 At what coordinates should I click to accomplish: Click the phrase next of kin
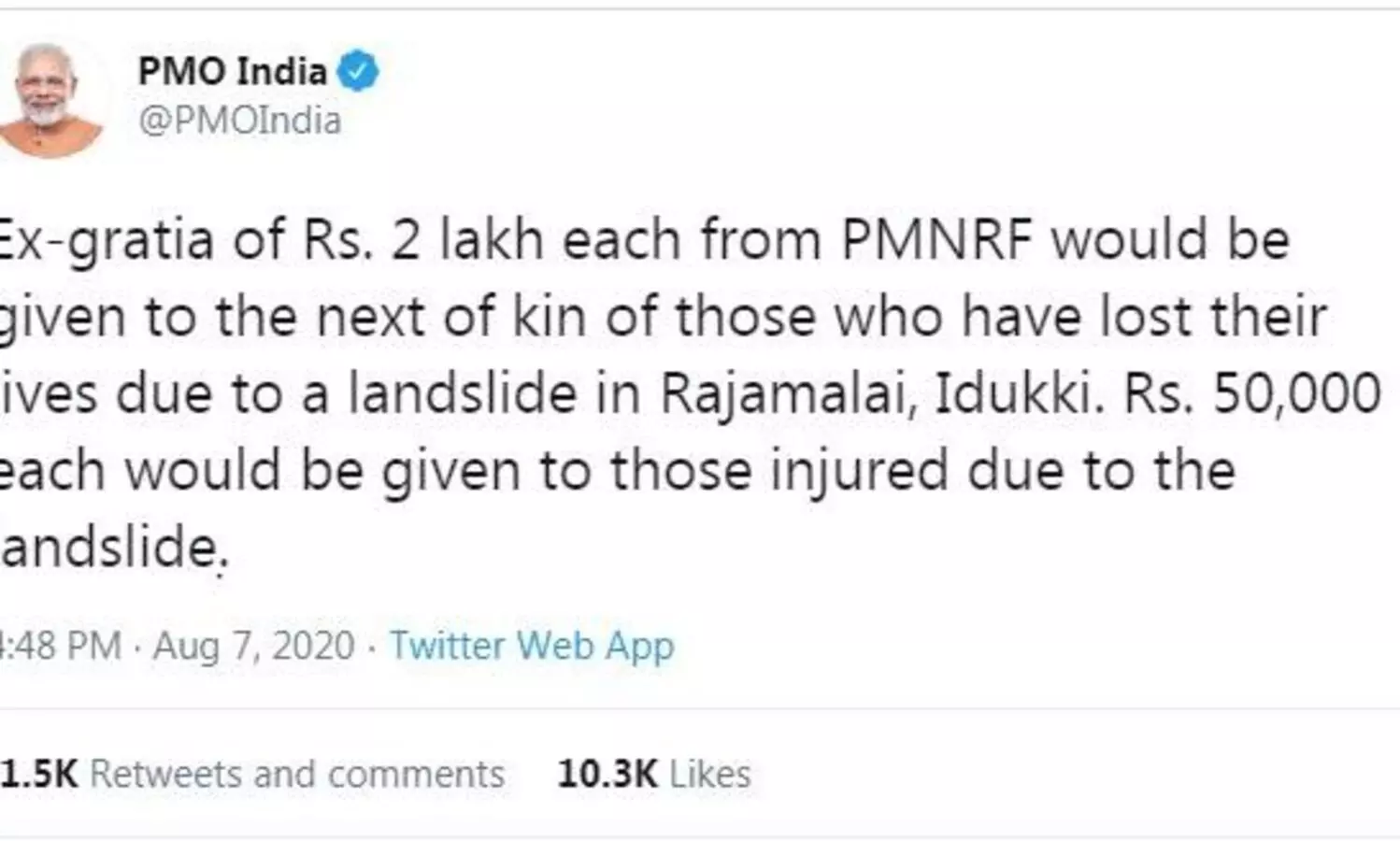(453, 317)
